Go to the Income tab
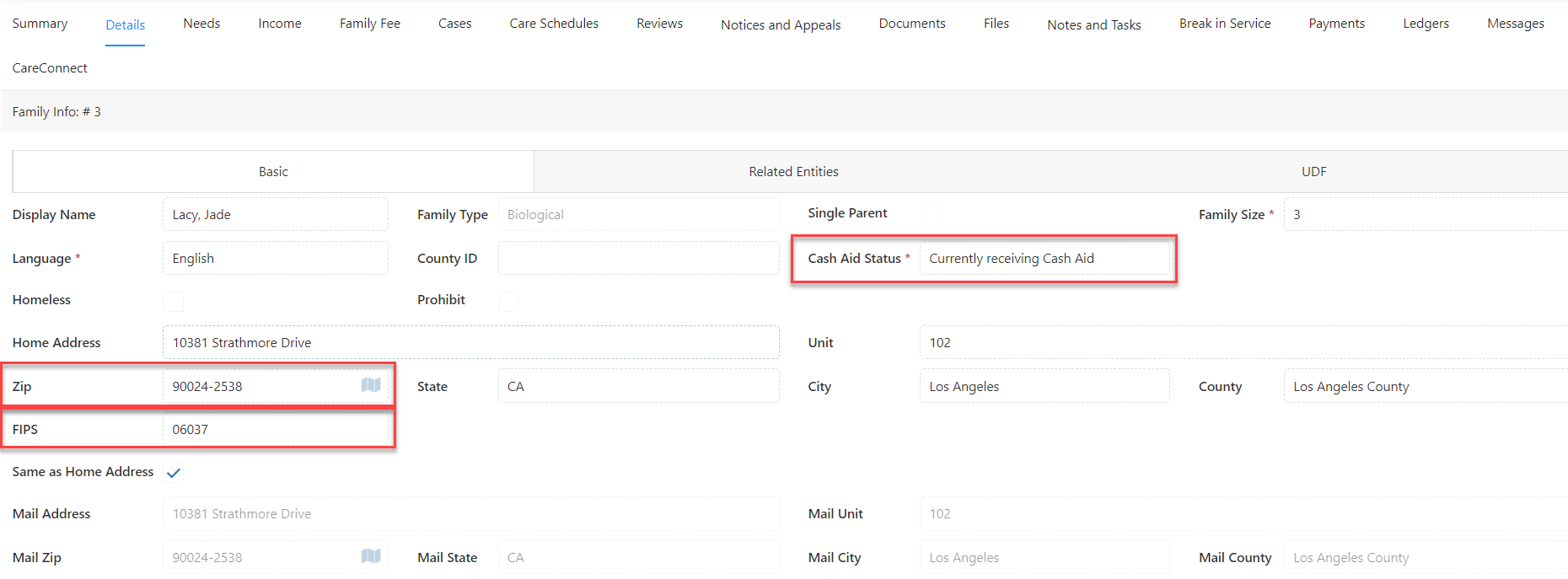 coord(280,24)
